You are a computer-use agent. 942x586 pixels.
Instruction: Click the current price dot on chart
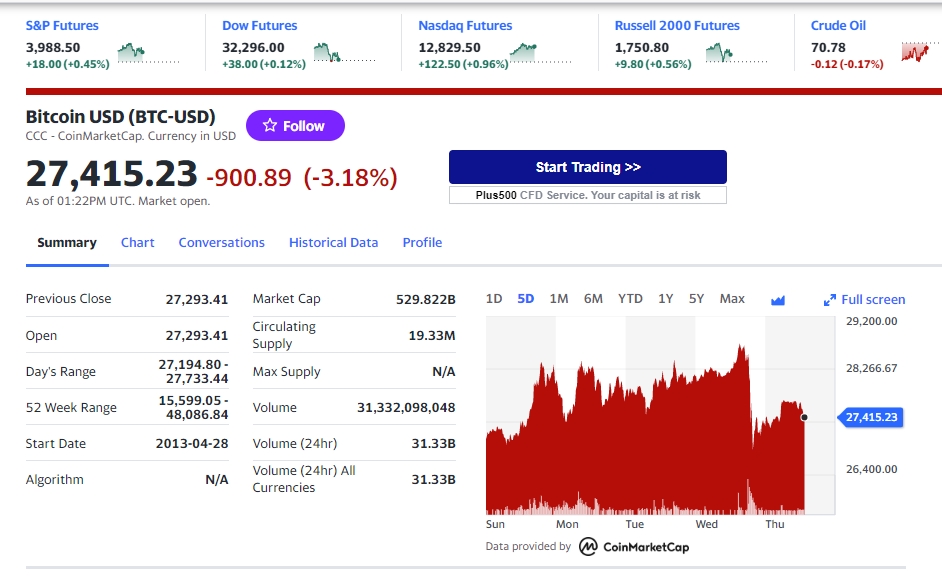tap(804, 417)
